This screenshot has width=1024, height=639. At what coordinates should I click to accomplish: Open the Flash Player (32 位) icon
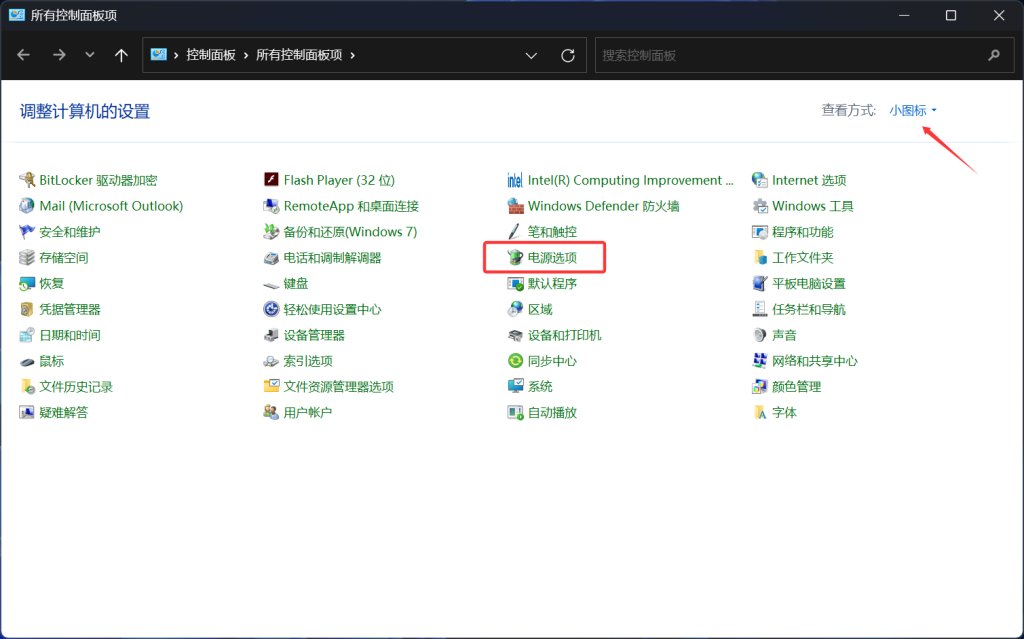click(271, 180)
